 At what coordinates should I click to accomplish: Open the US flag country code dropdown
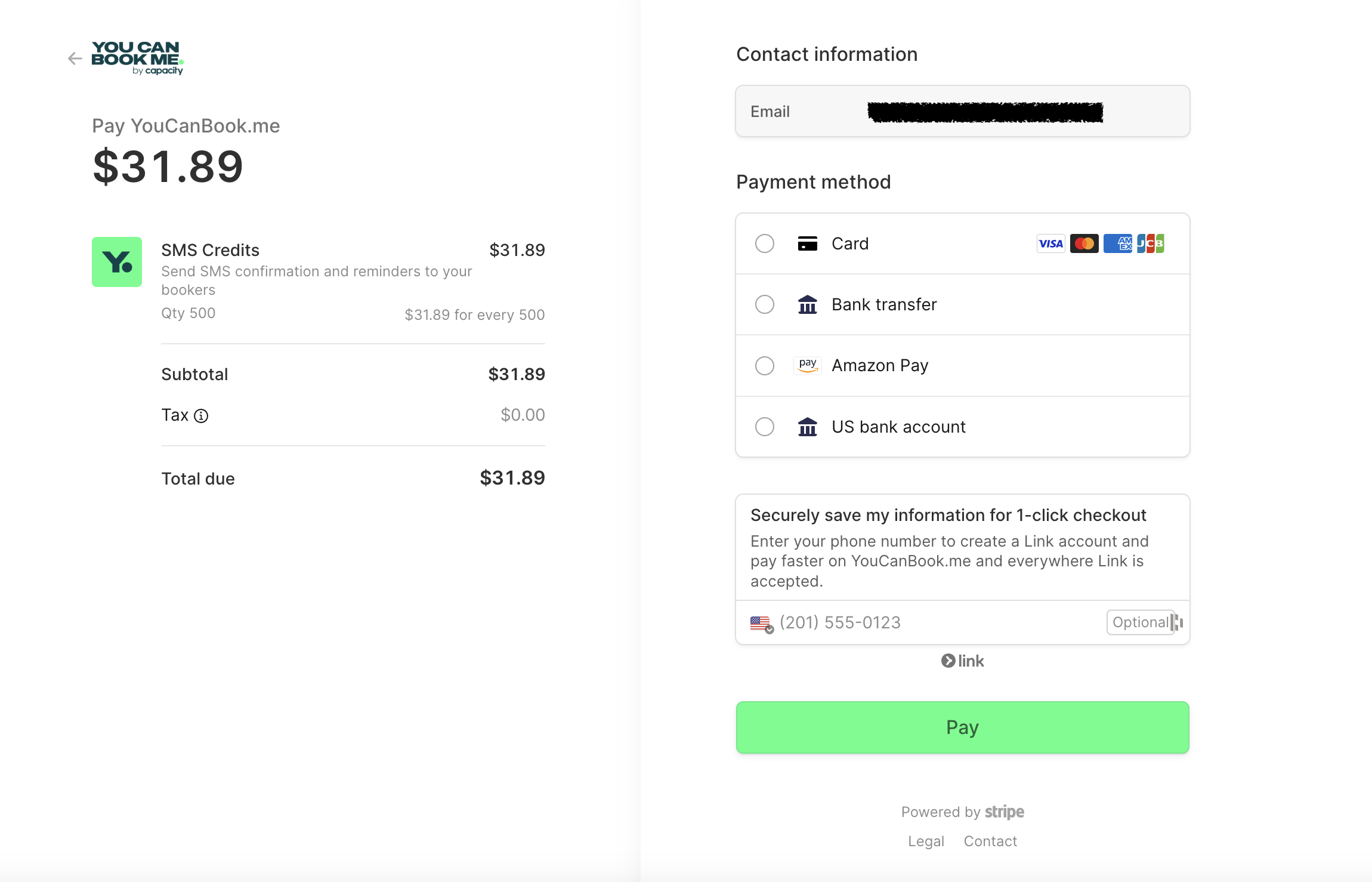pos(762,624)
